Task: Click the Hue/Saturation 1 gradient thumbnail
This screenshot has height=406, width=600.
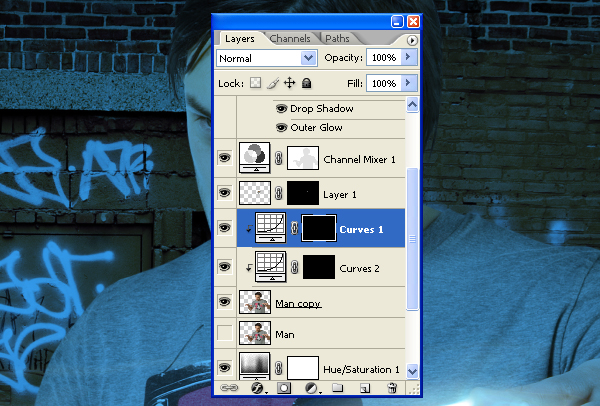Action: coord(254,366)
